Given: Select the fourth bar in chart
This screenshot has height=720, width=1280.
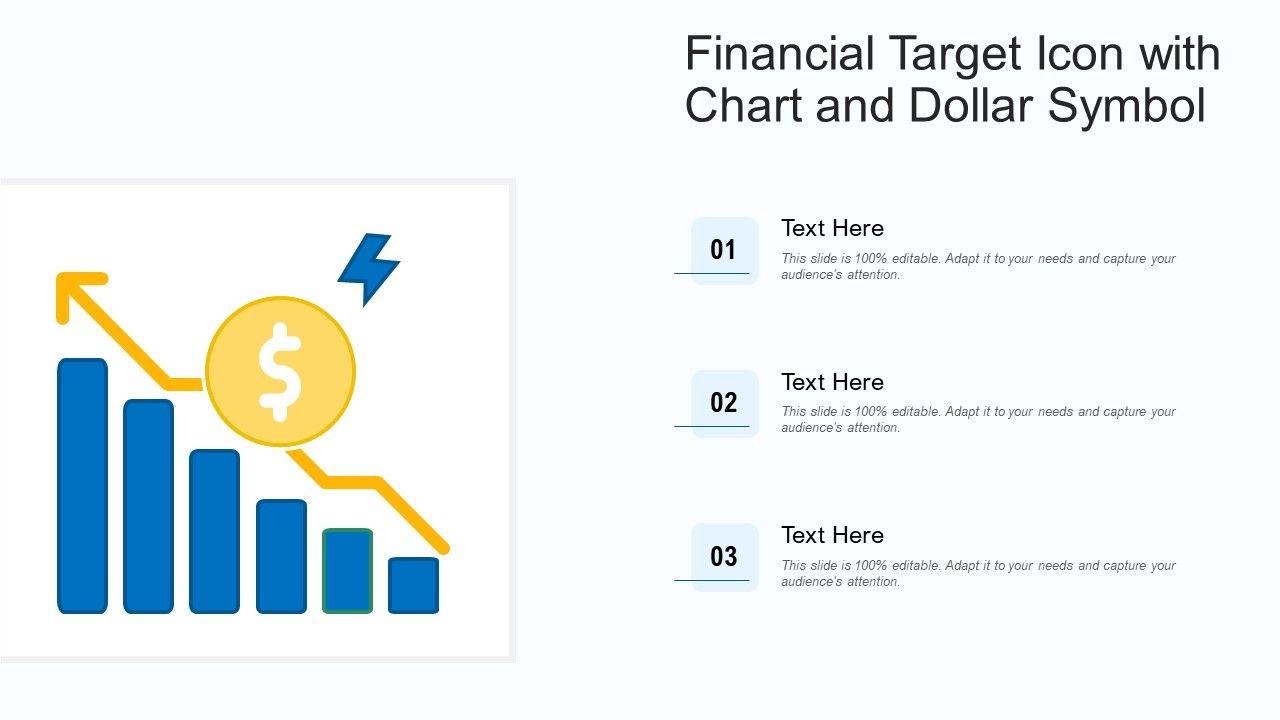Looking at the screenshot, I should click(281, 556).
